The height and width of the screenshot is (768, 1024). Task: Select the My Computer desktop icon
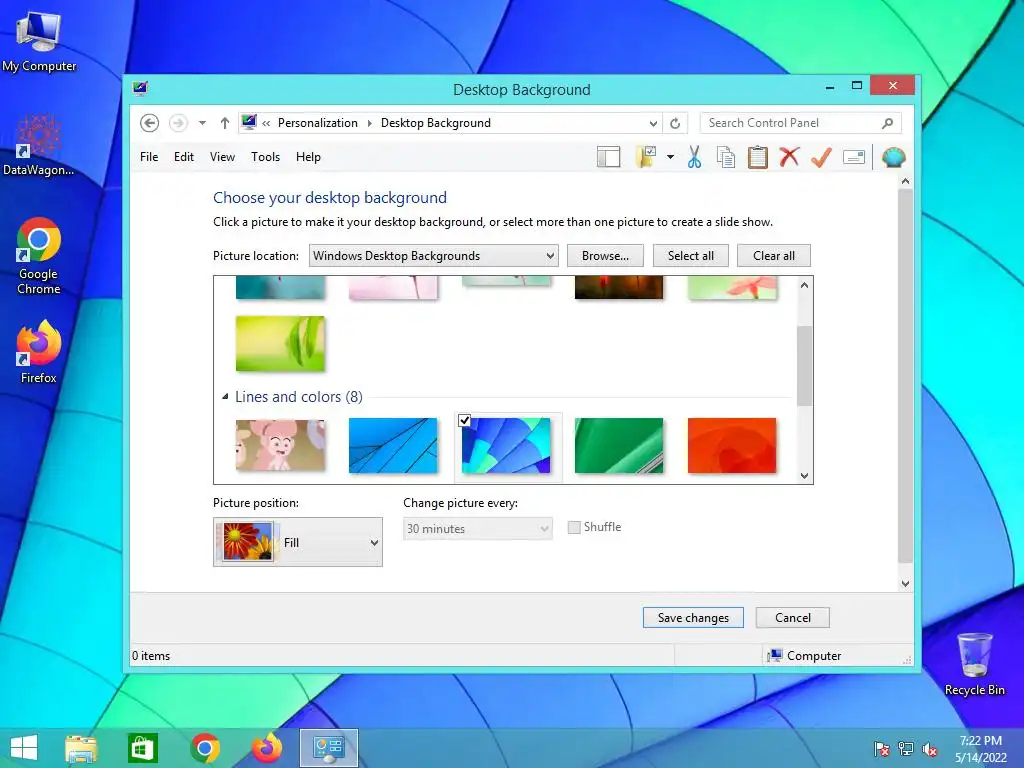tap(39, 41)
